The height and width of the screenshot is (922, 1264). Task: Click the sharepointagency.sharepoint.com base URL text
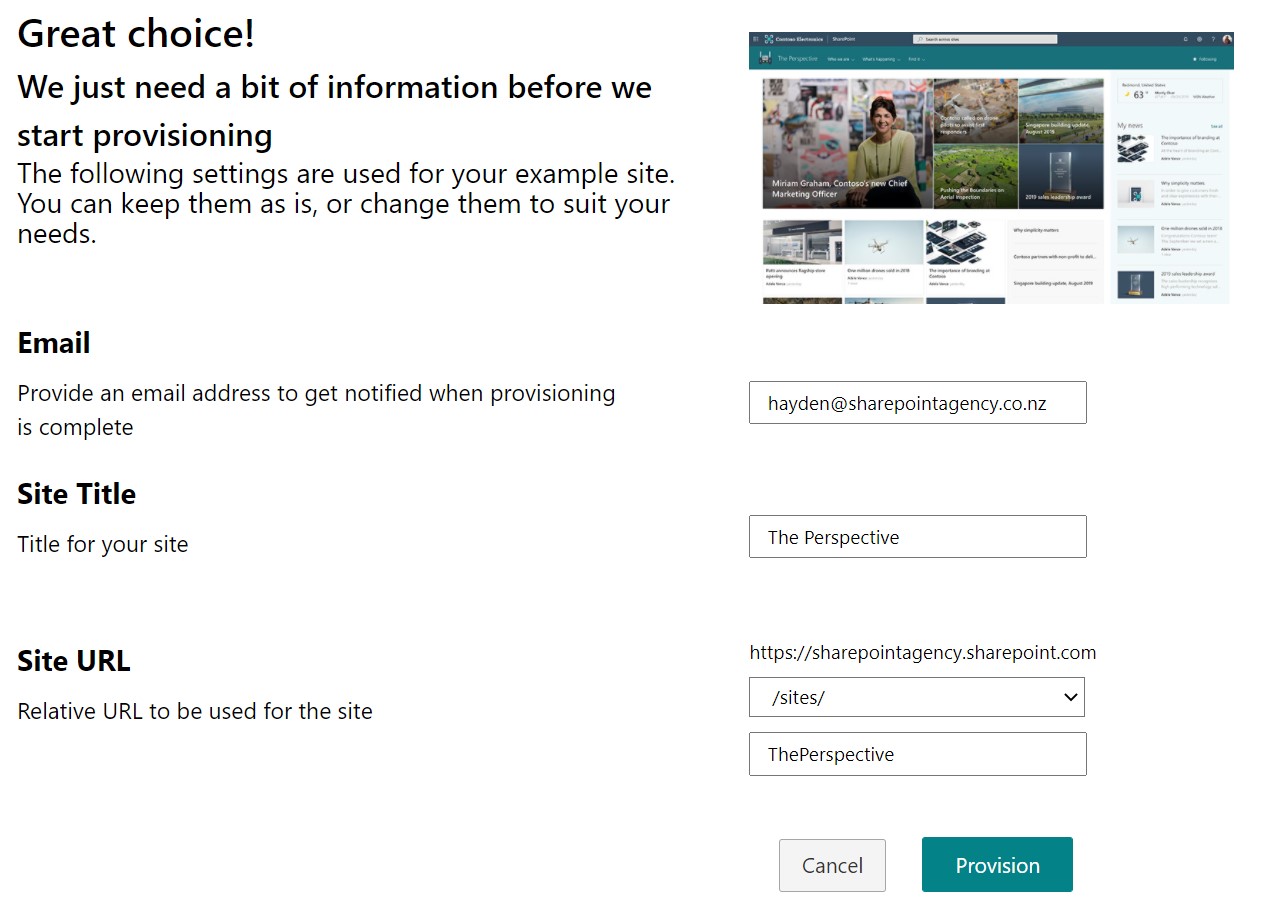point(923,653)
